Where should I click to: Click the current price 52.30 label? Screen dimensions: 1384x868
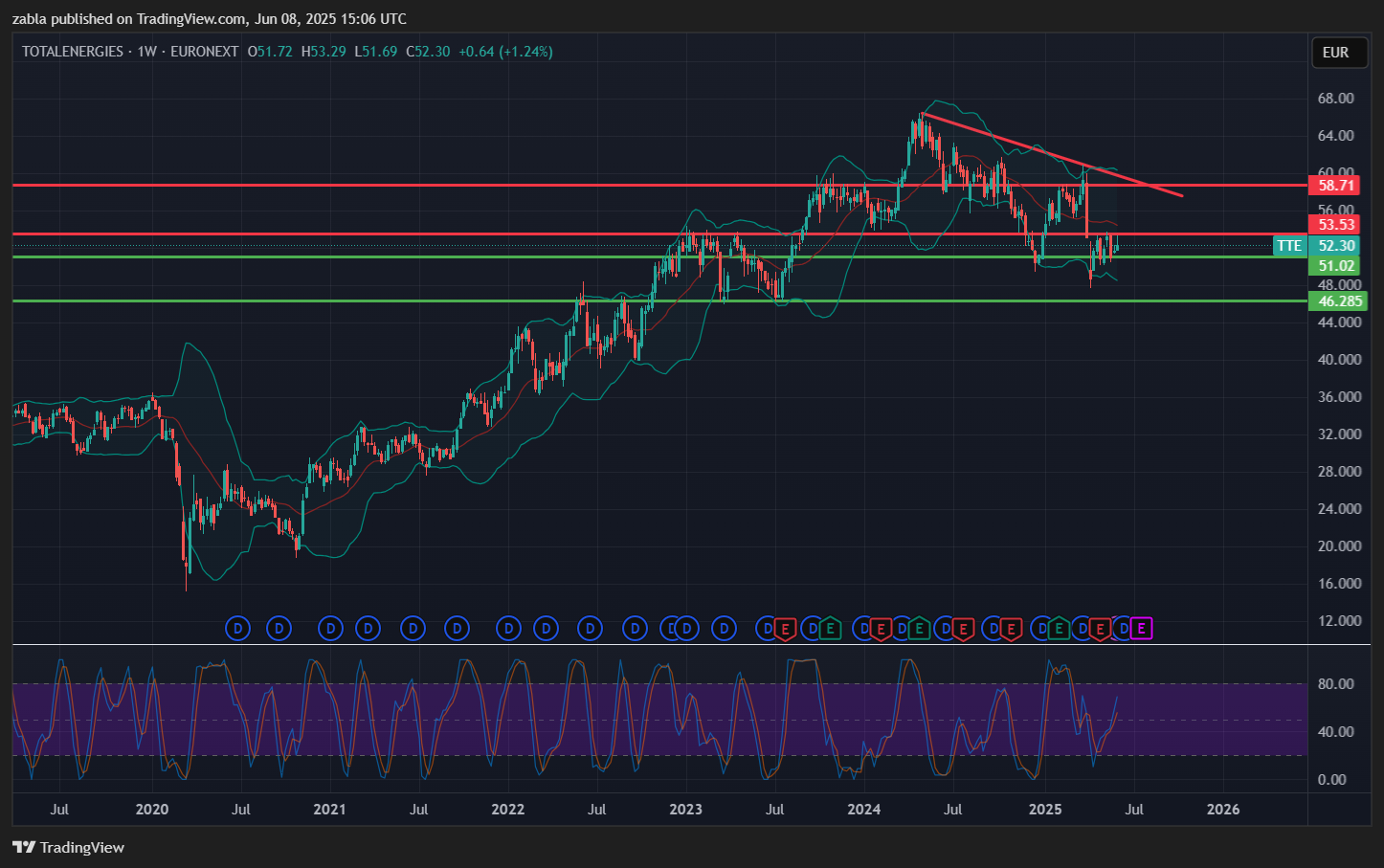coord(1336,246)
